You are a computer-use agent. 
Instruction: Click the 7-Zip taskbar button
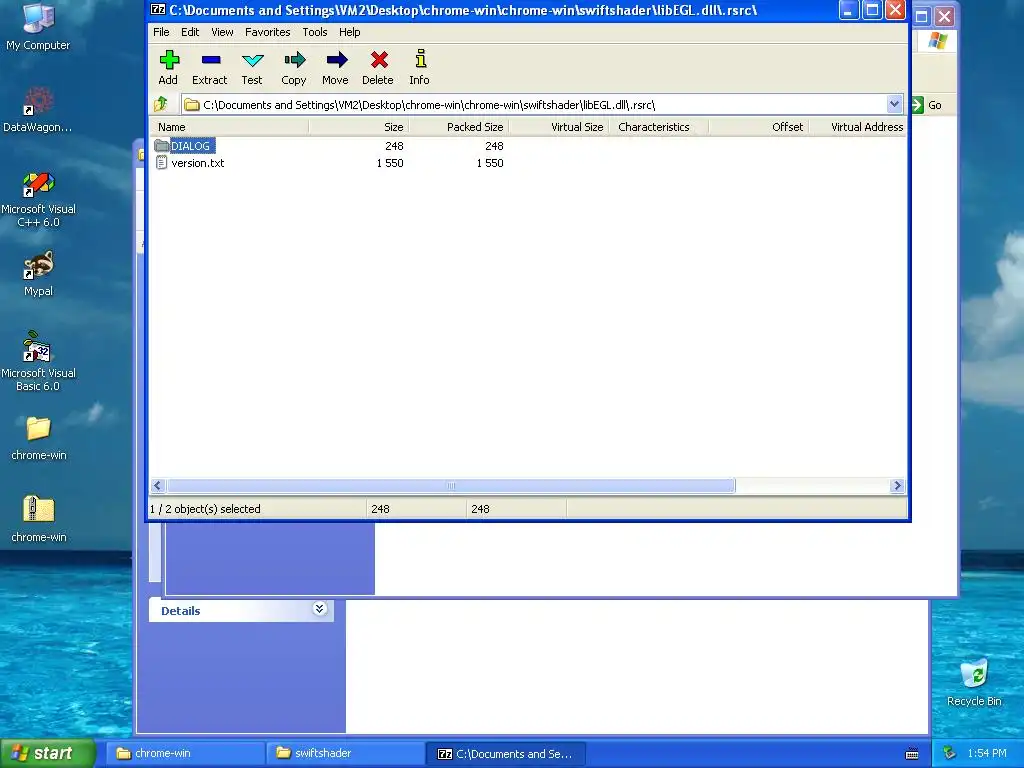pyautogui.click(x=505, y=753)
